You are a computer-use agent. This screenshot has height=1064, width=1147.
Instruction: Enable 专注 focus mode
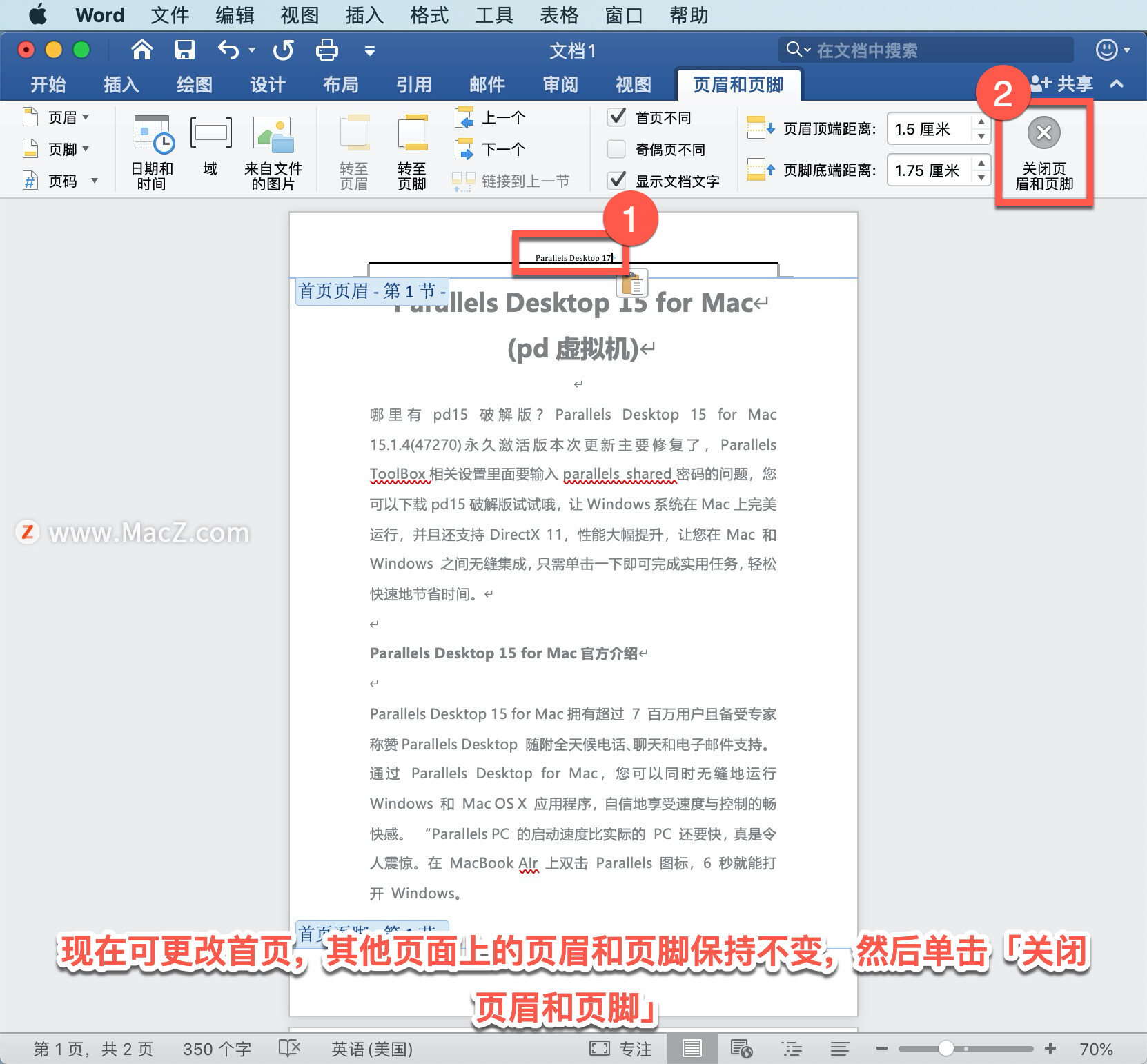pyautogui.click(x=620, y=1049)
